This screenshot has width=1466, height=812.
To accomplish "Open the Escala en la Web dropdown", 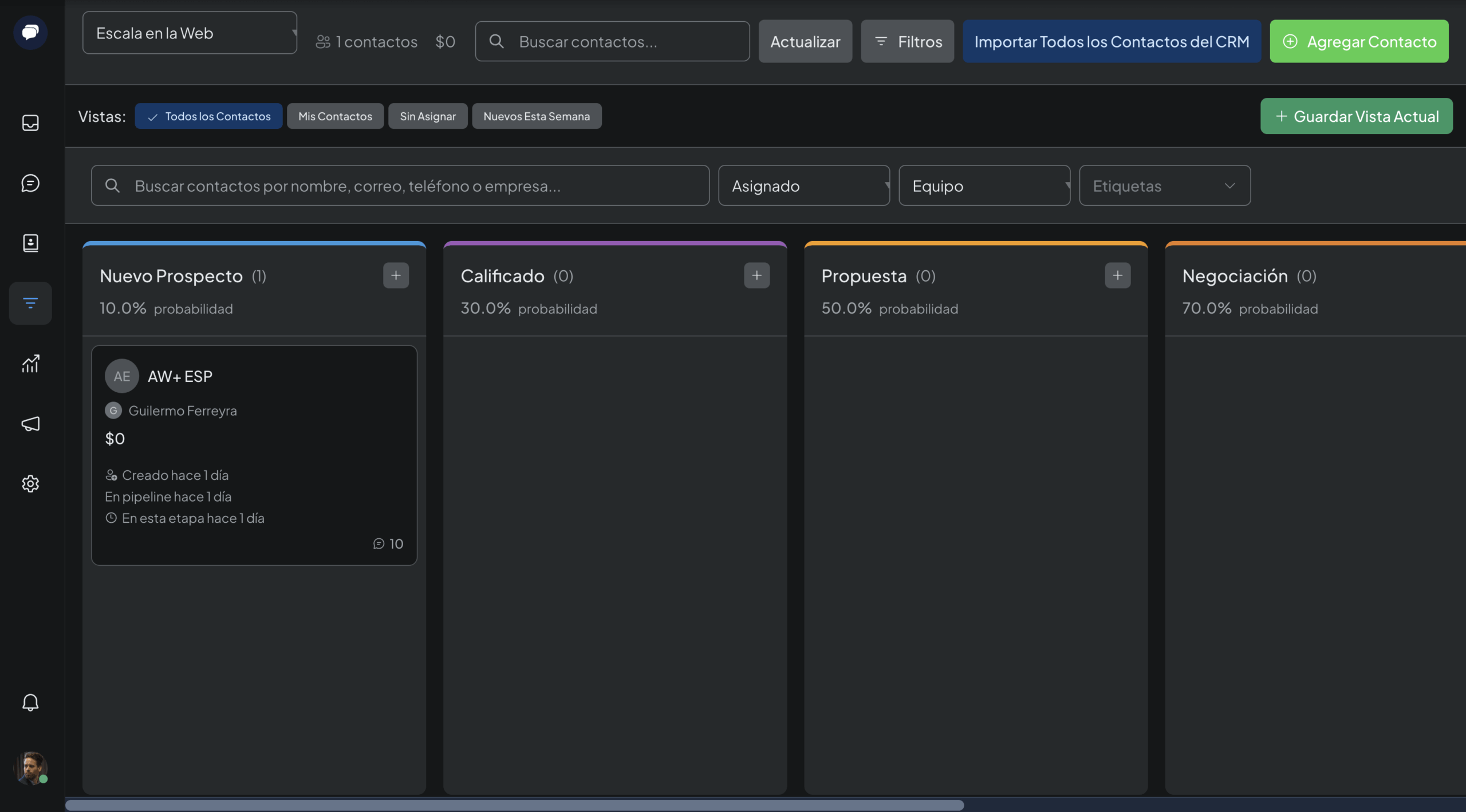I will (190, 33).
